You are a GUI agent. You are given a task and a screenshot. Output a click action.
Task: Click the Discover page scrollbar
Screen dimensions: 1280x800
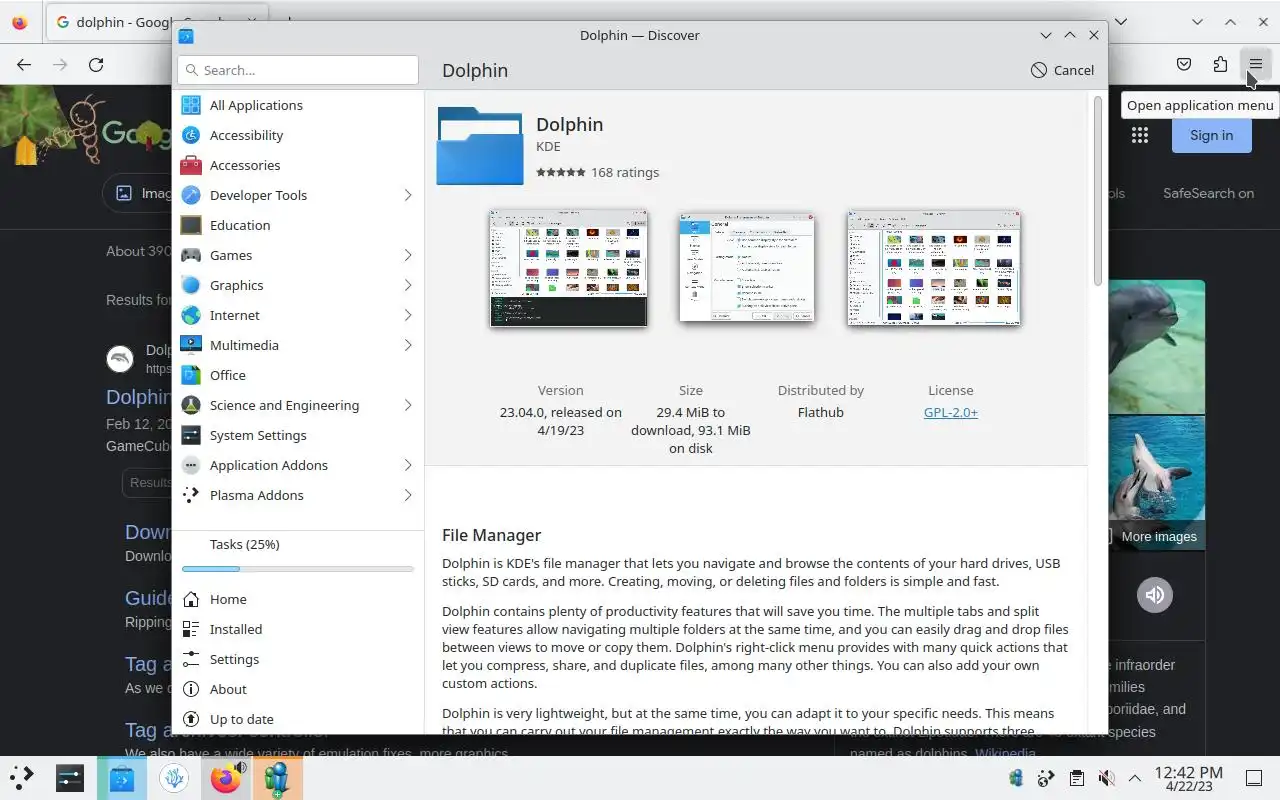(x=1098, y=190)
